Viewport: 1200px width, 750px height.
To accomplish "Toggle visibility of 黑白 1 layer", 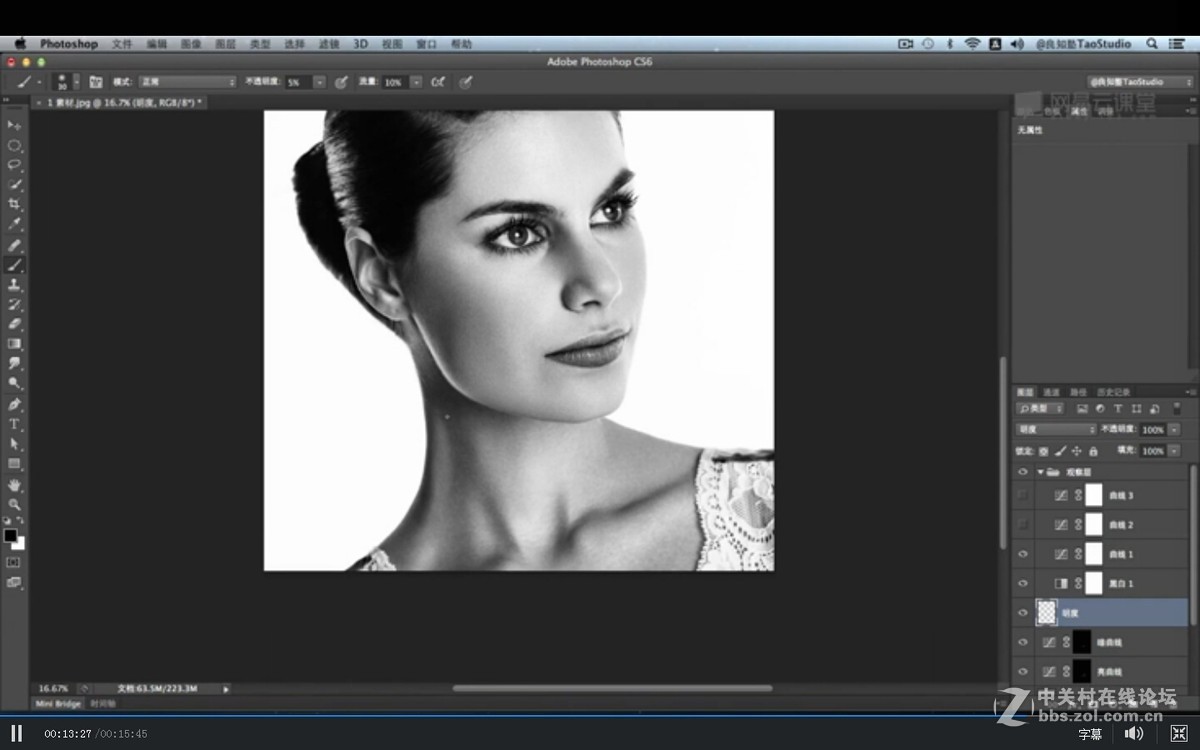I will pos(1022,583).
